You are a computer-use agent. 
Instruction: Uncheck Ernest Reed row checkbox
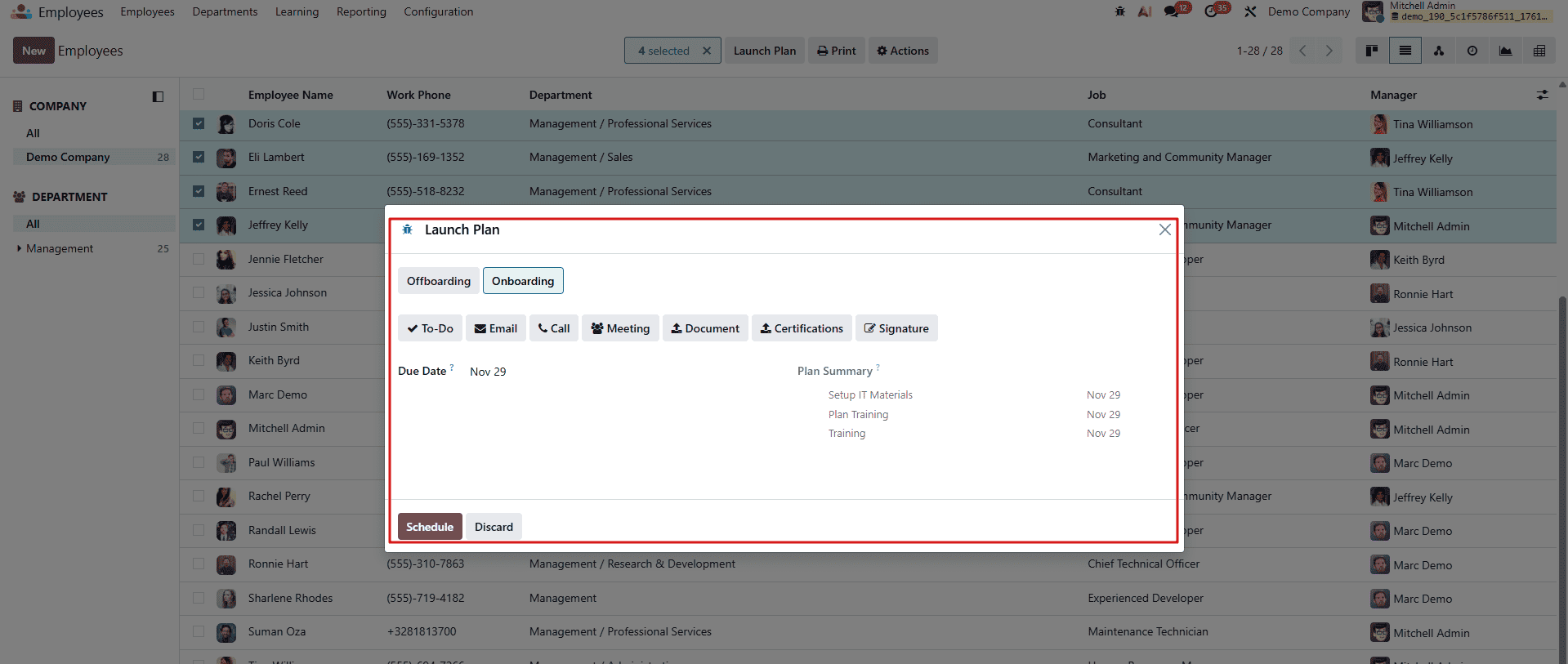199,191
